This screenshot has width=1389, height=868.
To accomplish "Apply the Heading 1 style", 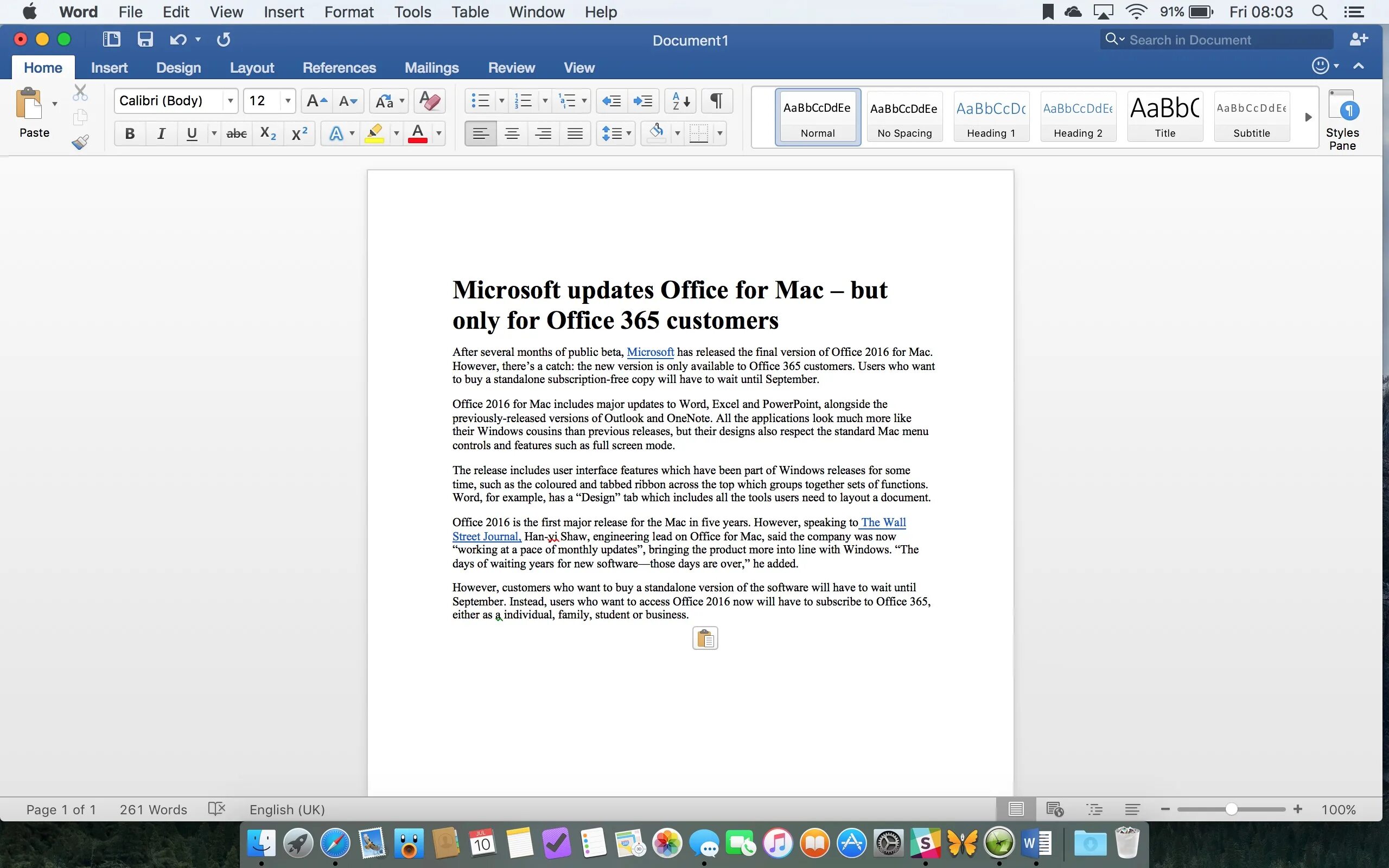I will pyautogui.click(x=991, y=117).
